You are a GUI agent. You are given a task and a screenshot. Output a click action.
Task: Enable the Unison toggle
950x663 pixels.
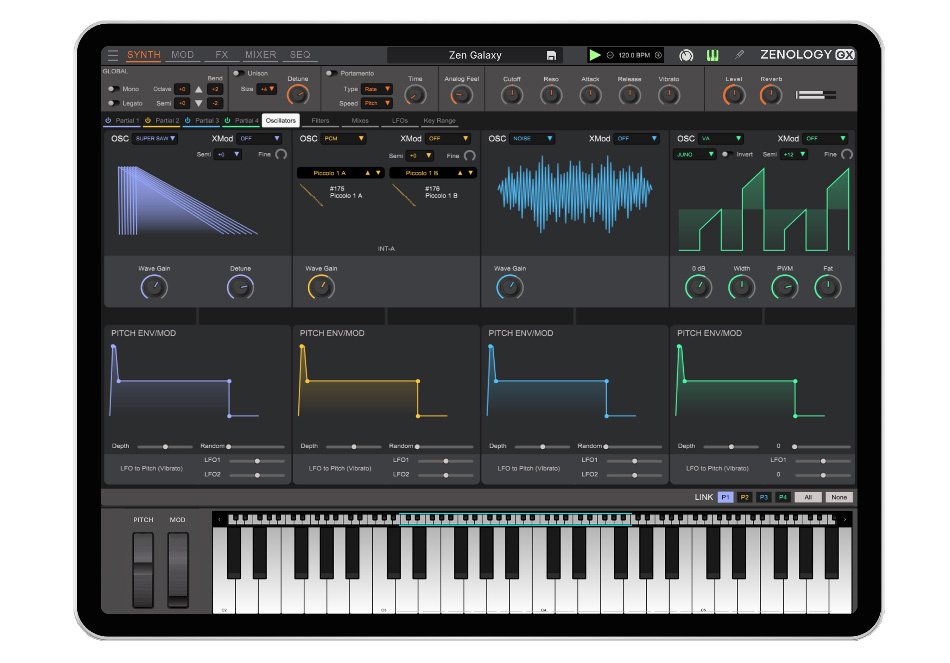pos(237,73)
